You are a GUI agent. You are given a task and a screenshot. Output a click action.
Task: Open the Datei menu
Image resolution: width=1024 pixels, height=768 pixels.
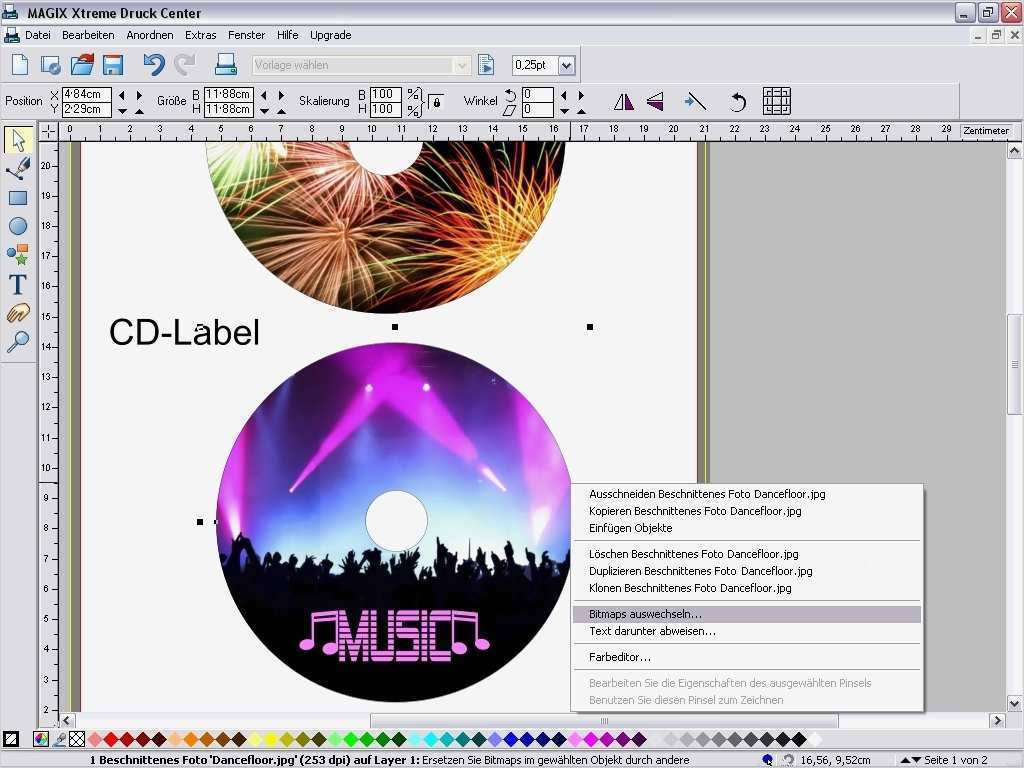[38, 35]
